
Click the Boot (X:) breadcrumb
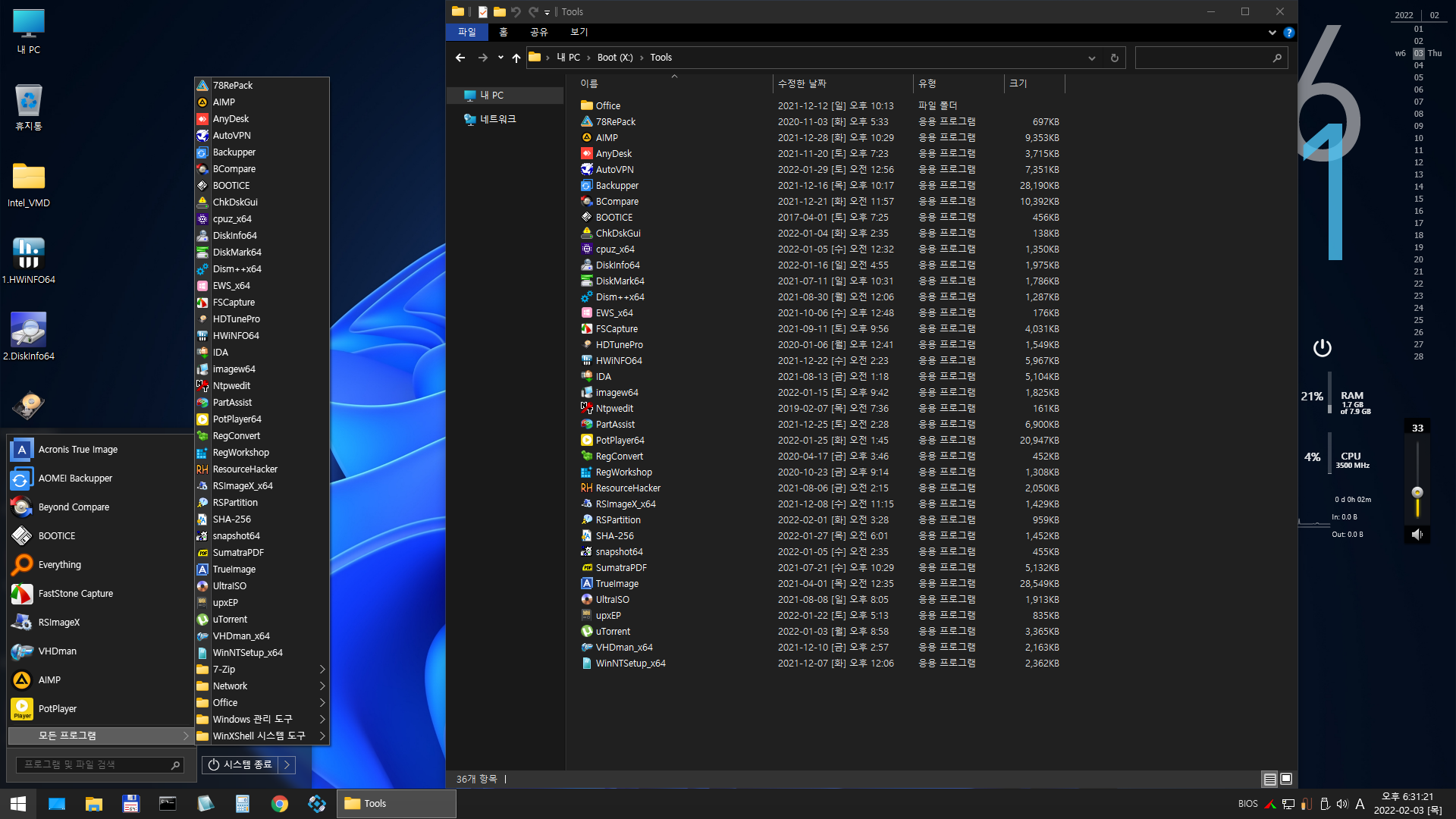pyautogui.click(x=615, y=58)
